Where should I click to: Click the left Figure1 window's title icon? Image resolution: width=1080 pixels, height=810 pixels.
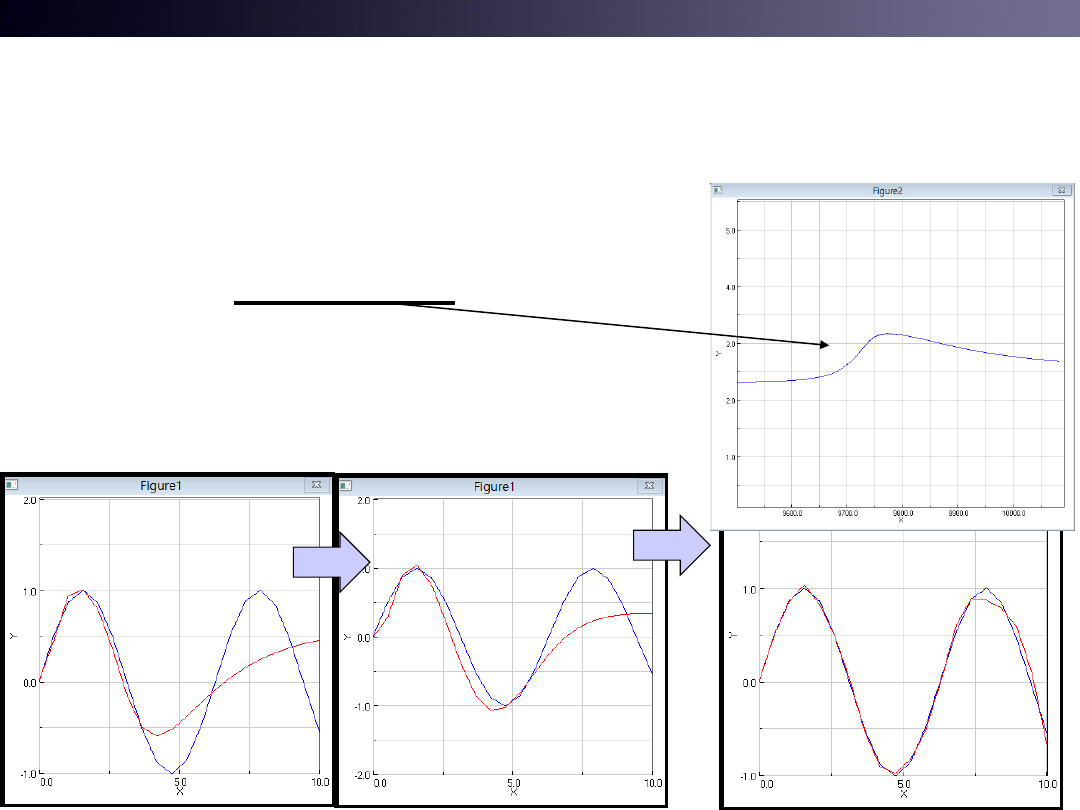tap(11, 485)
